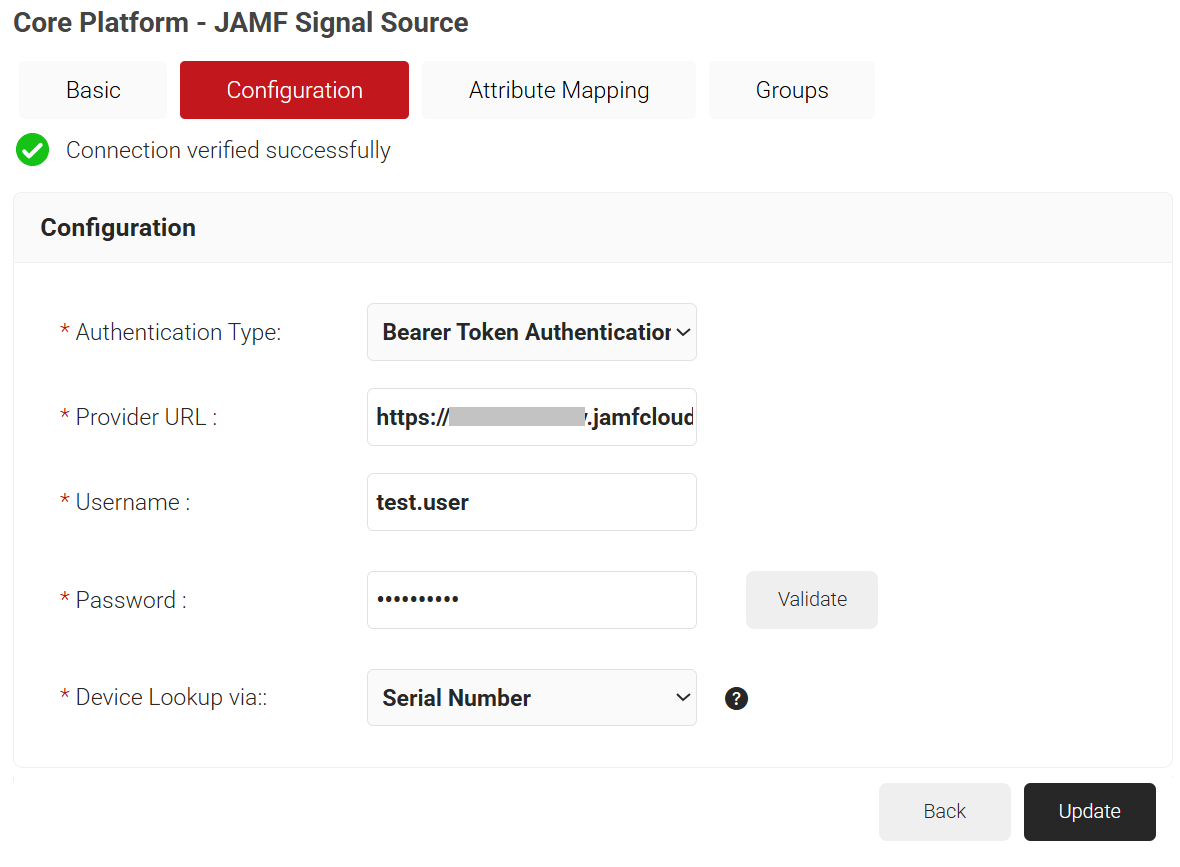The image size is (1180, 867).
Task: Open the Attribute Mapping tab
Action: 558,90
